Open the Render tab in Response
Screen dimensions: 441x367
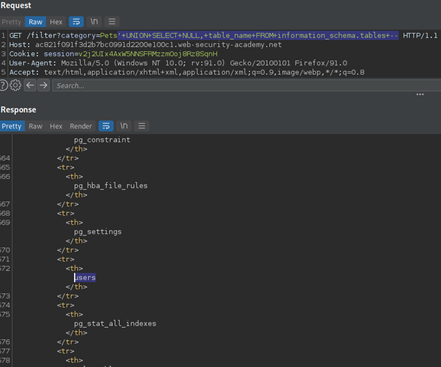pos(81,126)
